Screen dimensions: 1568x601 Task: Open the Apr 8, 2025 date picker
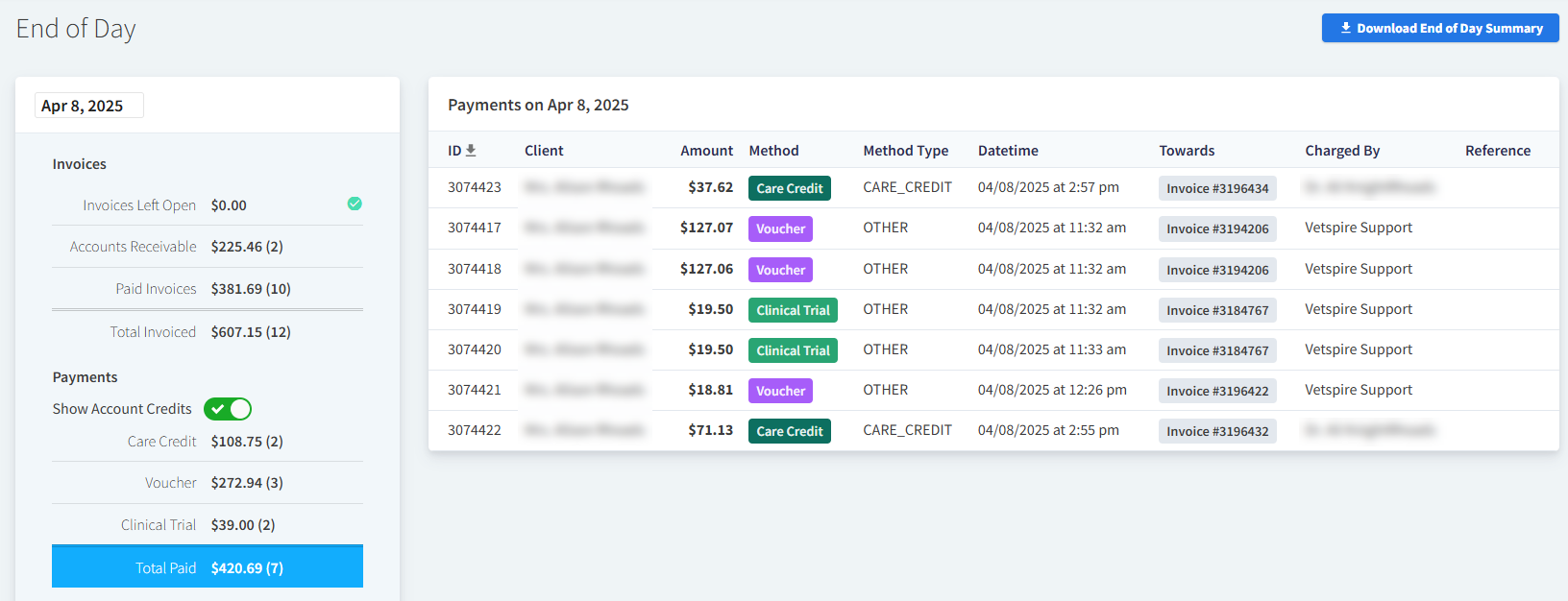(x=88, y=106)
